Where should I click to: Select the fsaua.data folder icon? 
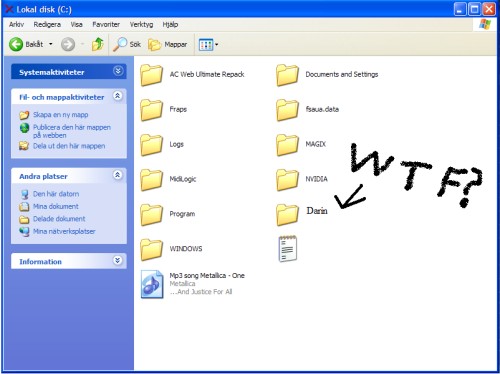(287, 110)
